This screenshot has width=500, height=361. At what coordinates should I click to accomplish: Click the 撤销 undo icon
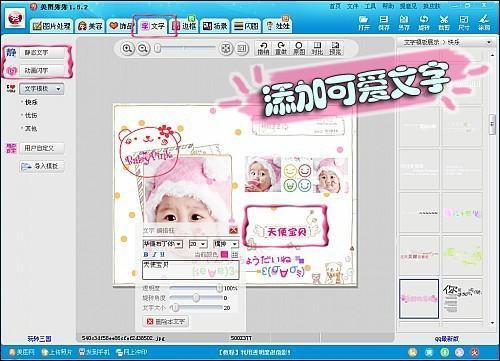pos(263,48)
